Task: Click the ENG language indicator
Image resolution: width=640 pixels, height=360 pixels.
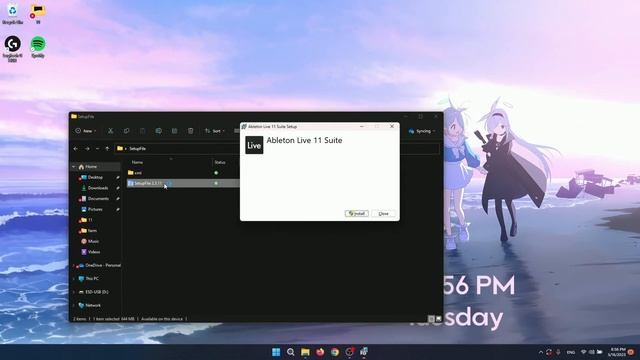Action: point(571,352)
